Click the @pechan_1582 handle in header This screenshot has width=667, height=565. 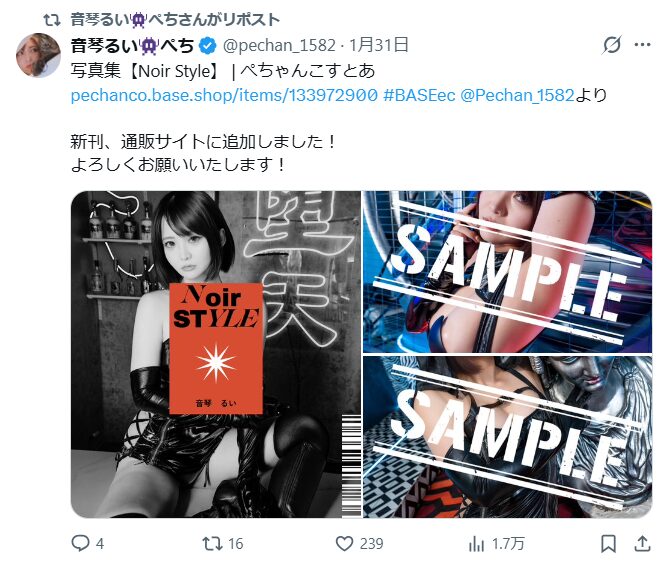[x=279, y=45]
